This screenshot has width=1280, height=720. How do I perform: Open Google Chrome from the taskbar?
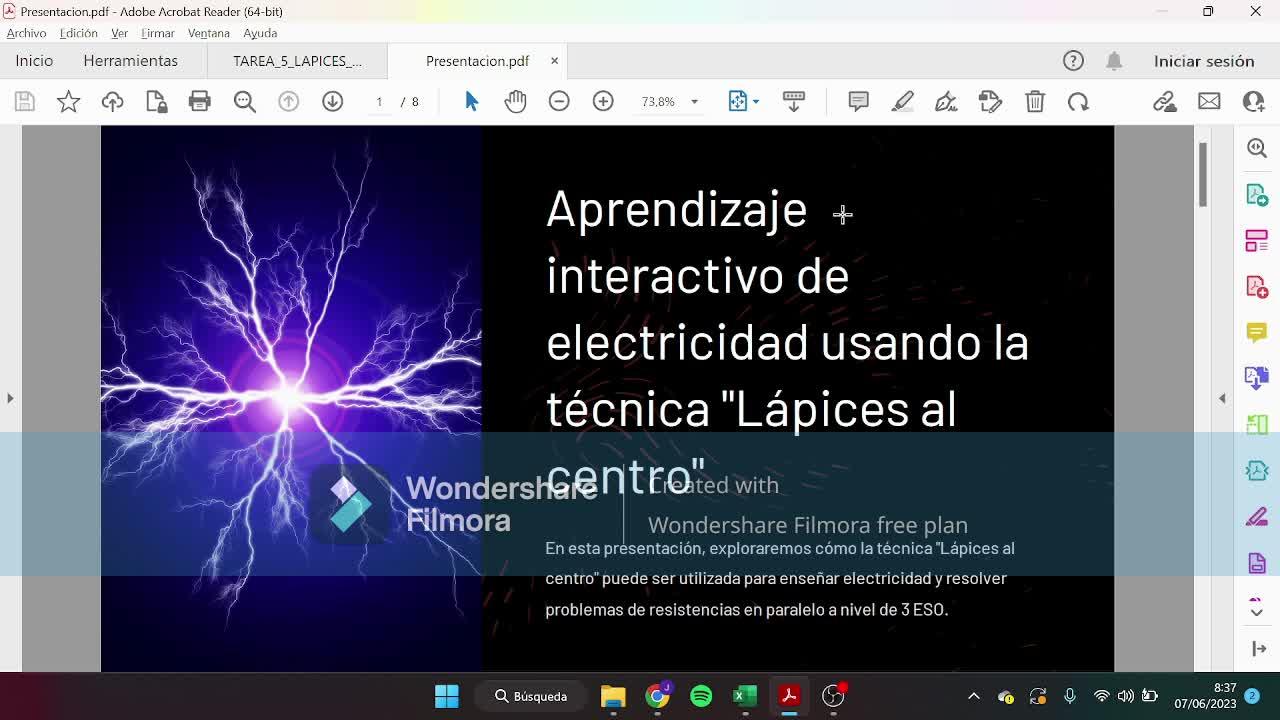click(657, 696)
